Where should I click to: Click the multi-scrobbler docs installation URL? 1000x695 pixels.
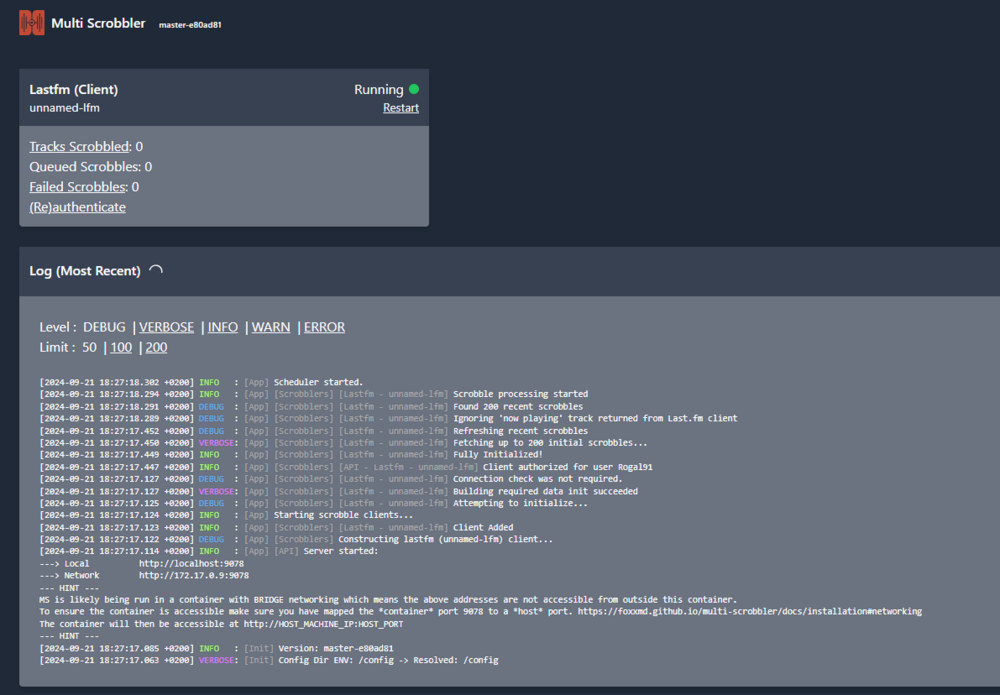pyautogui.click(x=750, y=611)
